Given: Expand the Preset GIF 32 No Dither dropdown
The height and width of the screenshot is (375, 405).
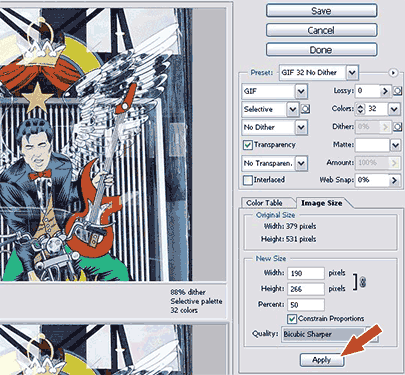Looking at the screenshot, I should coord(352,72).
